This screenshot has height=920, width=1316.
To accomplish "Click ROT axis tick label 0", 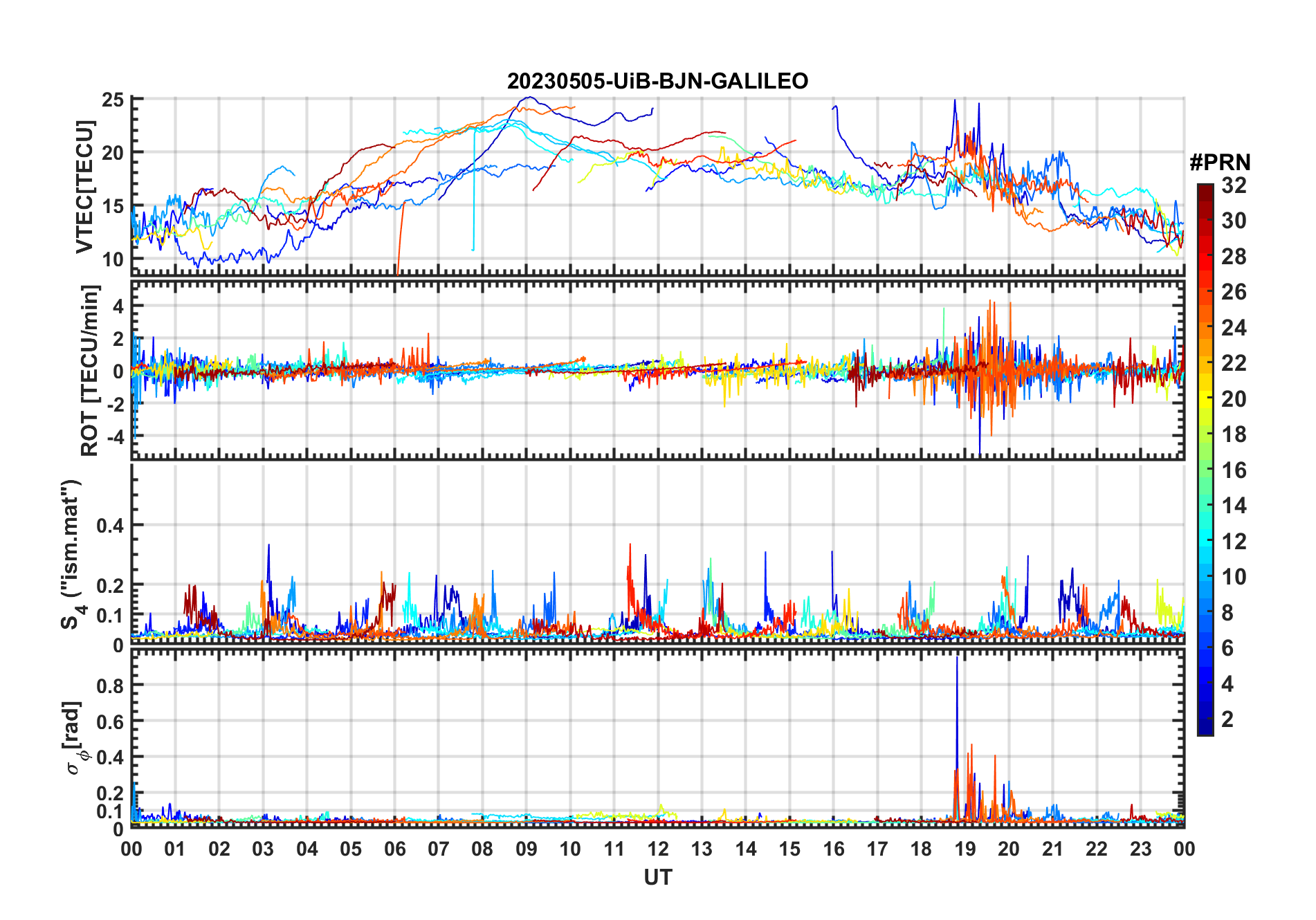I will [x=118, y=371].
